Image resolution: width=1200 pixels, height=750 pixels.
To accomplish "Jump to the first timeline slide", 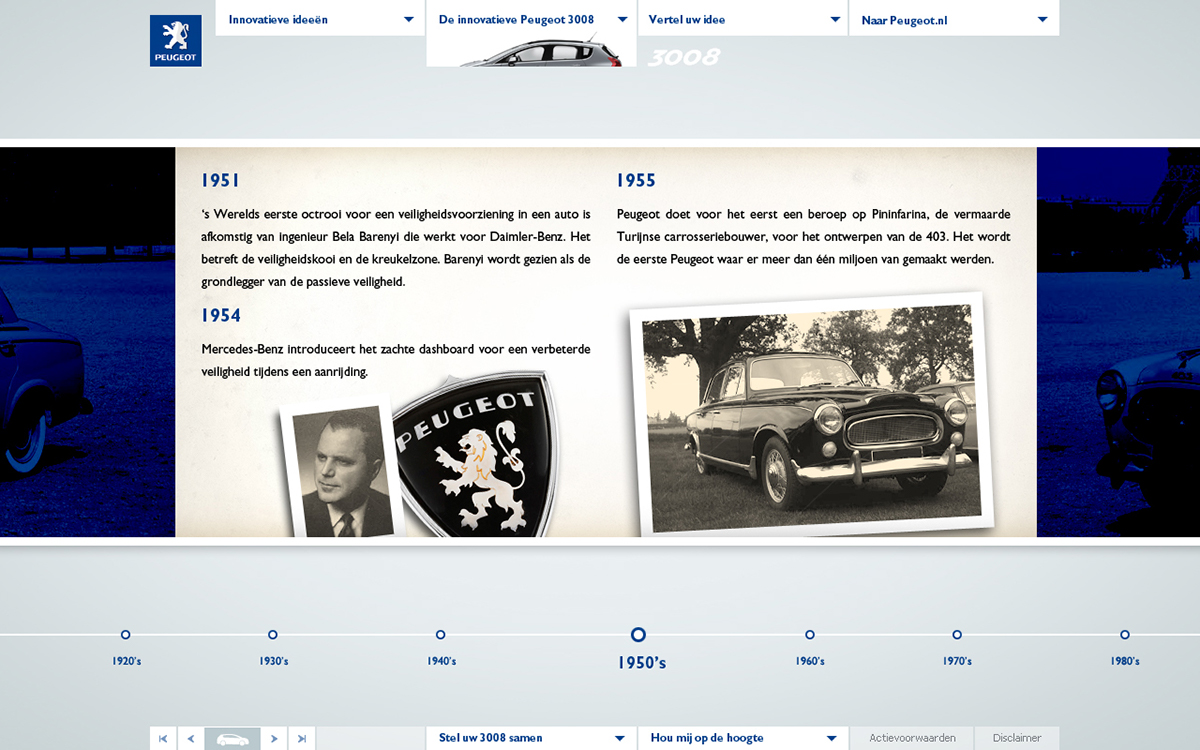I will click(x=163, y=739).
